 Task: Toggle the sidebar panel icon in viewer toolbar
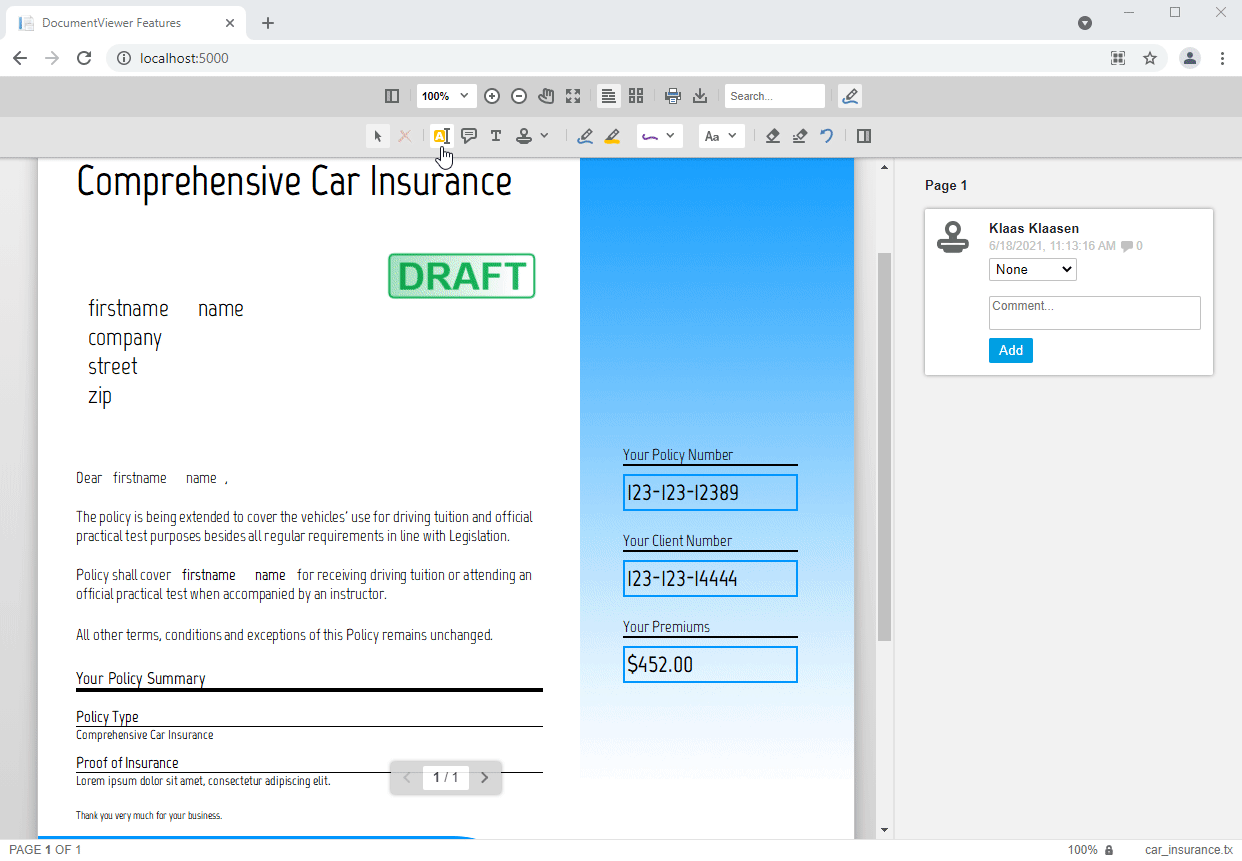pyautogui.click(x=392, y=96)
